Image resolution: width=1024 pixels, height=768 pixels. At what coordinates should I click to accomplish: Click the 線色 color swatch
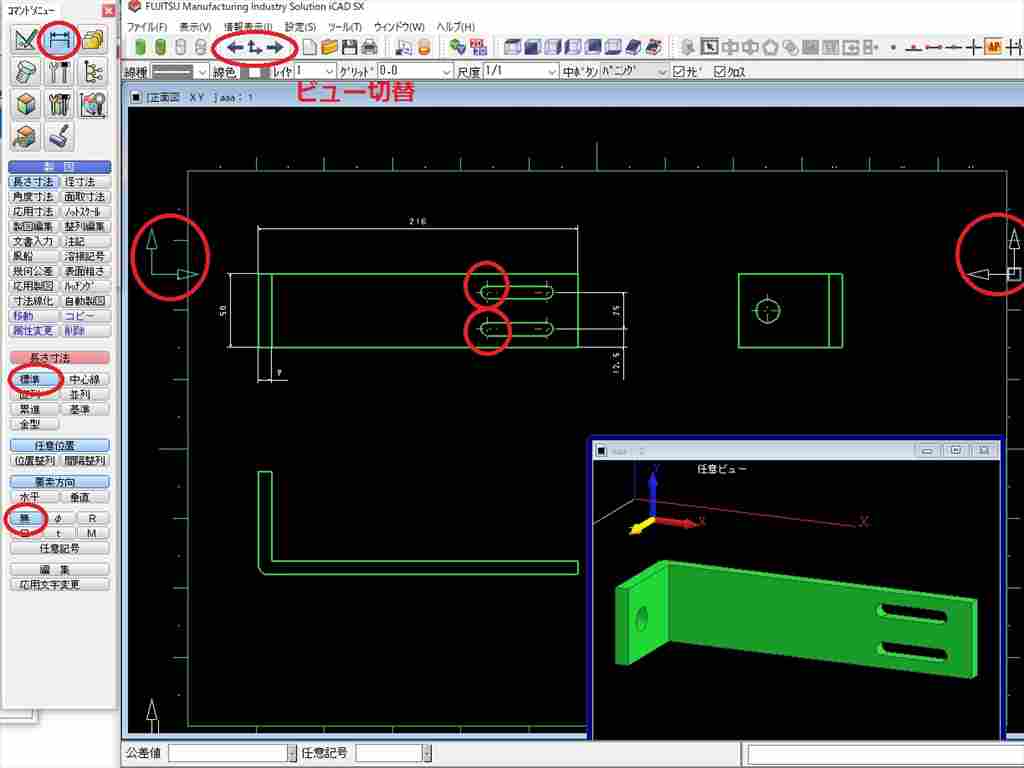pyautogui.click(x=255, y=72)
